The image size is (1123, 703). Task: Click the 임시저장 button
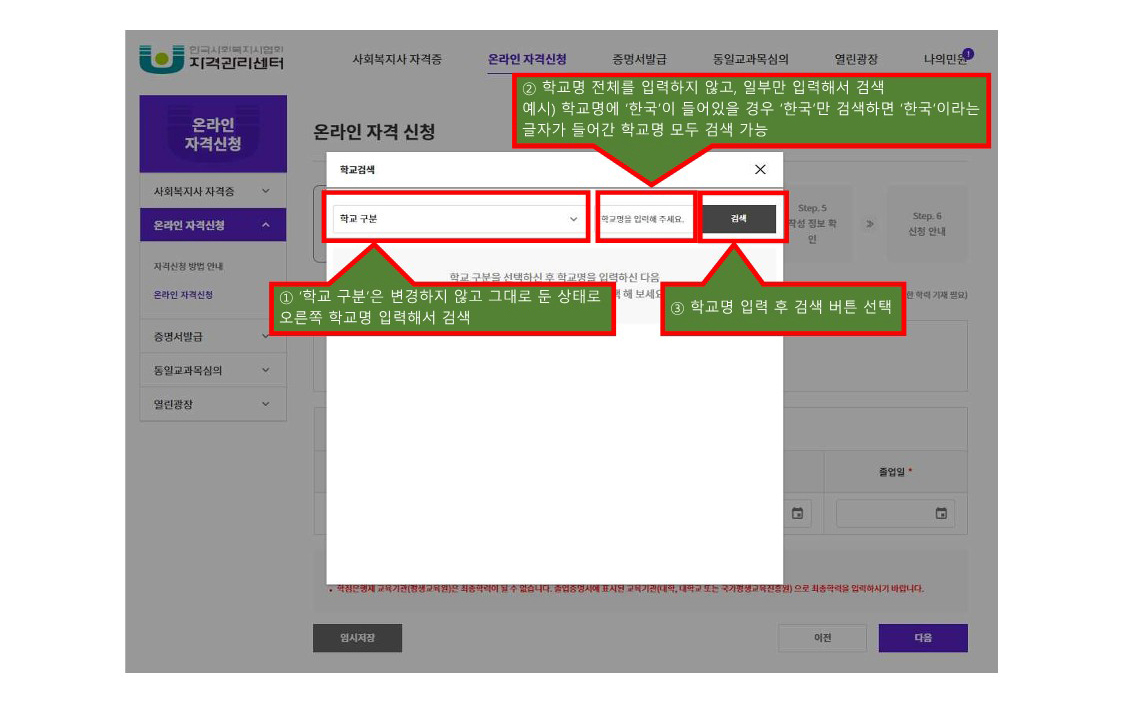pos(357,638)
